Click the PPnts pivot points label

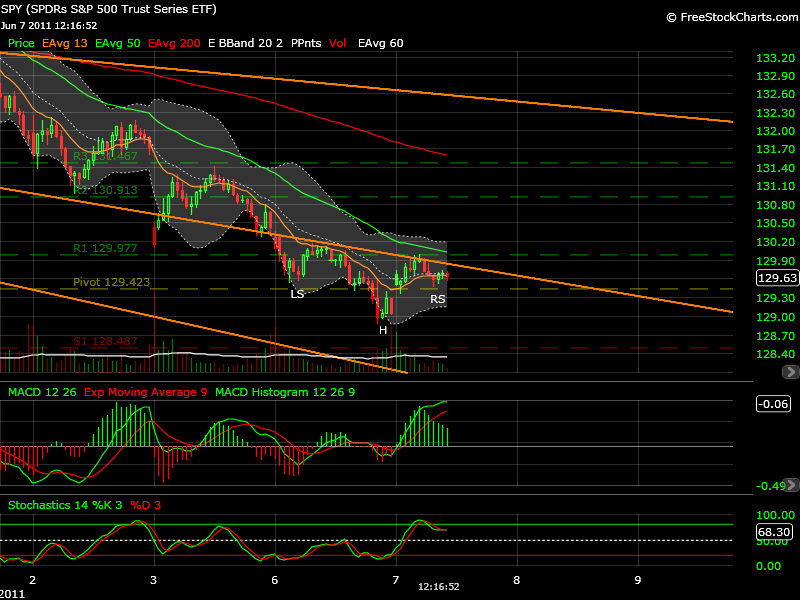306,44
